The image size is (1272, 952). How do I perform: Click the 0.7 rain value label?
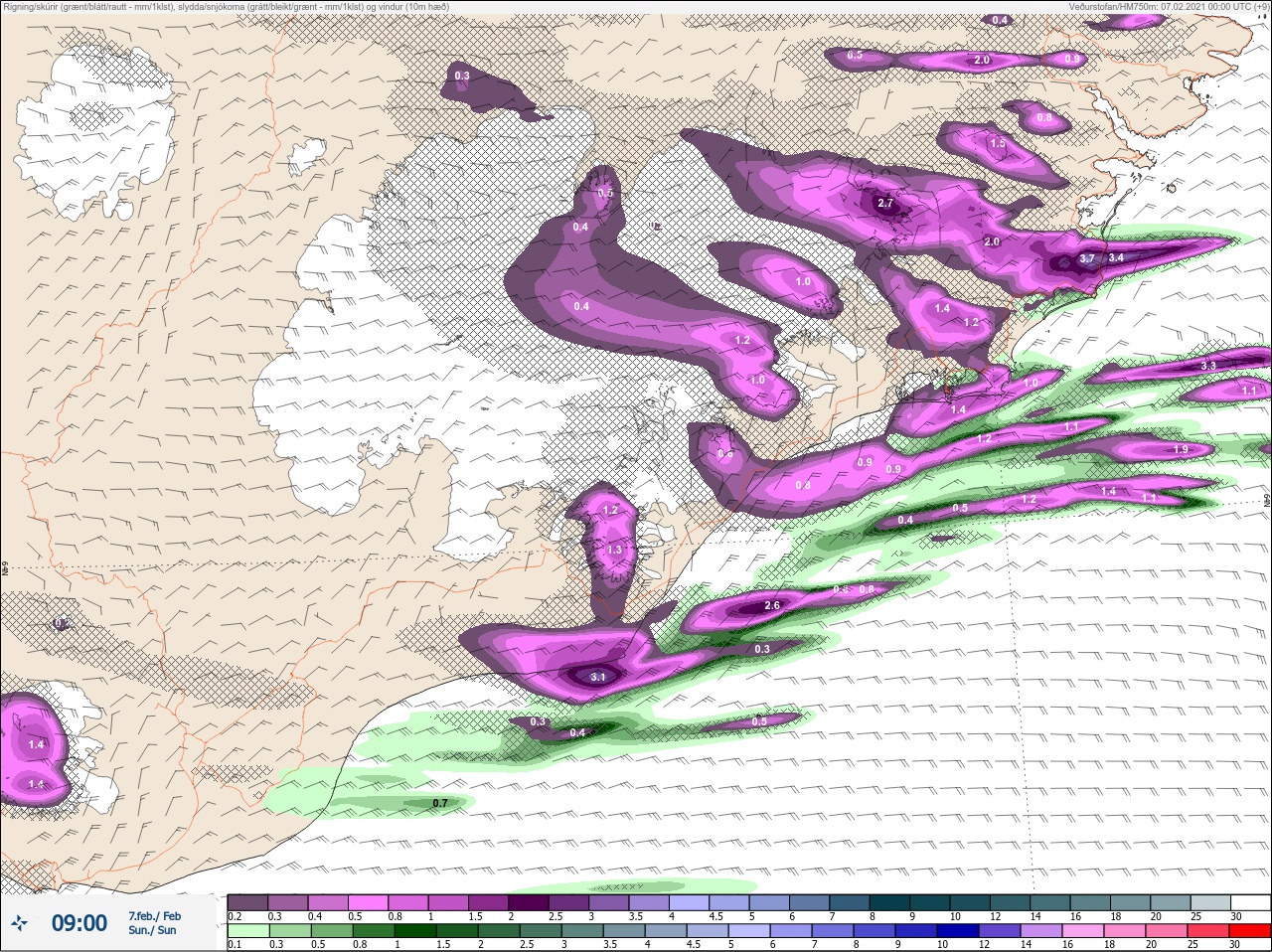pos(440,803)
